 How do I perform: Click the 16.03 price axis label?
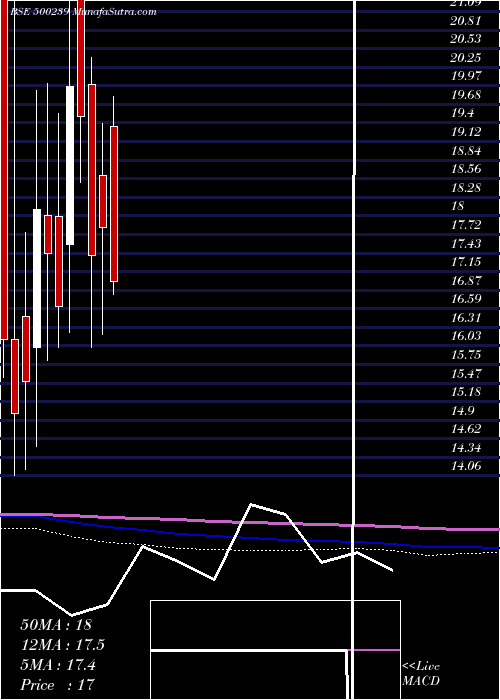point(466,336)
